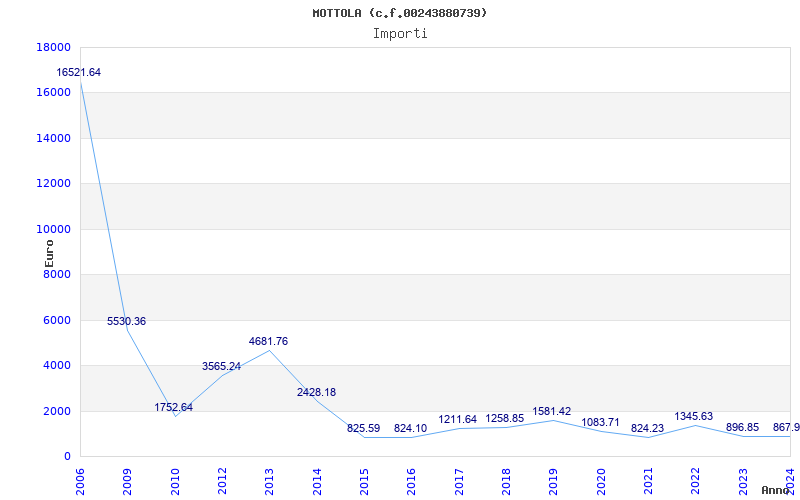Image resolution: width=800 pixels, height=500 pixels.
Task: Select the 4681.76 peak label
Action: pos(268,341)
